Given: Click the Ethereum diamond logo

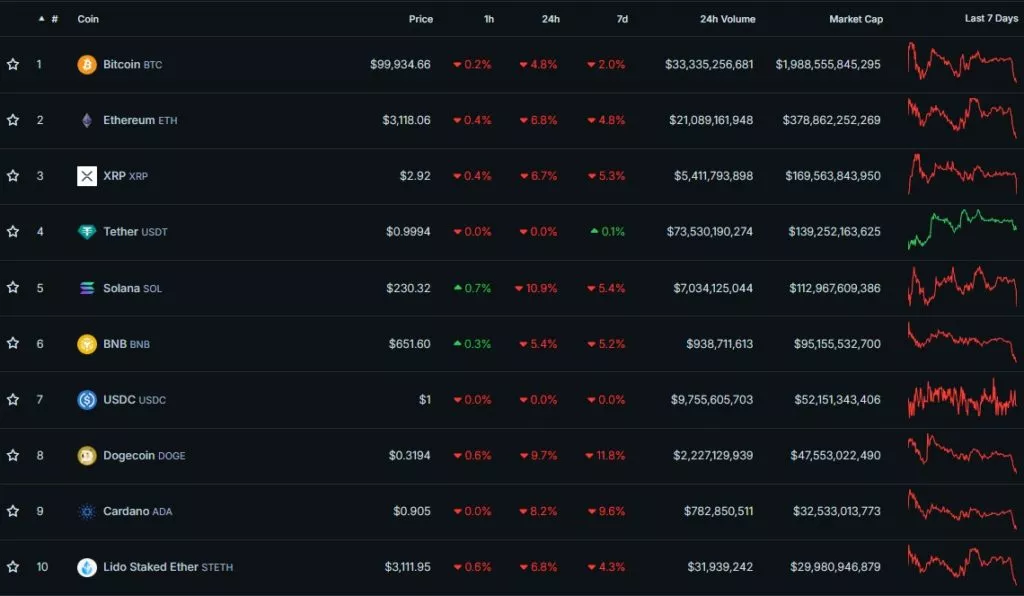Looking at the screenshot, I should 87,120.
